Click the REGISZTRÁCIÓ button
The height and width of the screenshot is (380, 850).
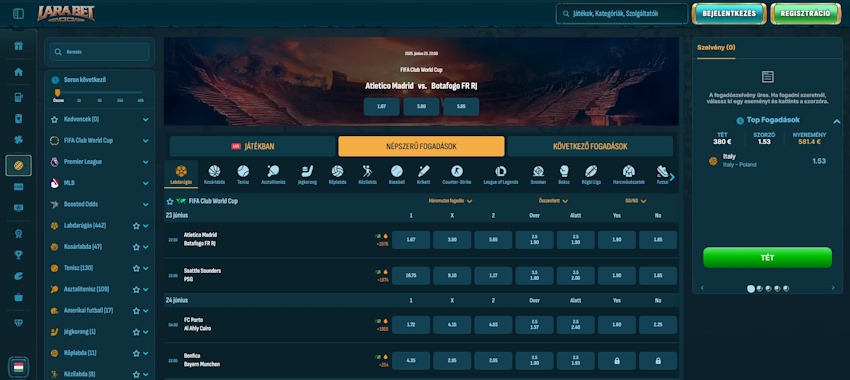tap(806, 14)
